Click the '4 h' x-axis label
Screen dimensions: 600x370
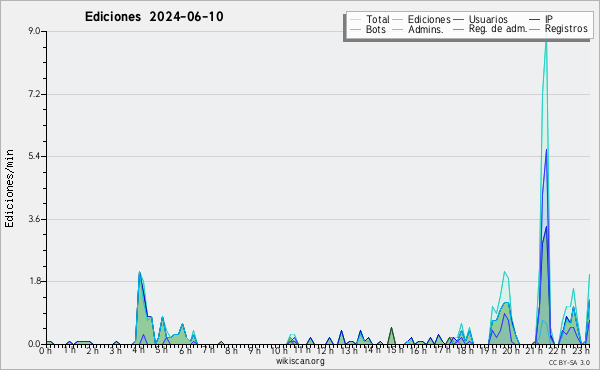point(139,350)
